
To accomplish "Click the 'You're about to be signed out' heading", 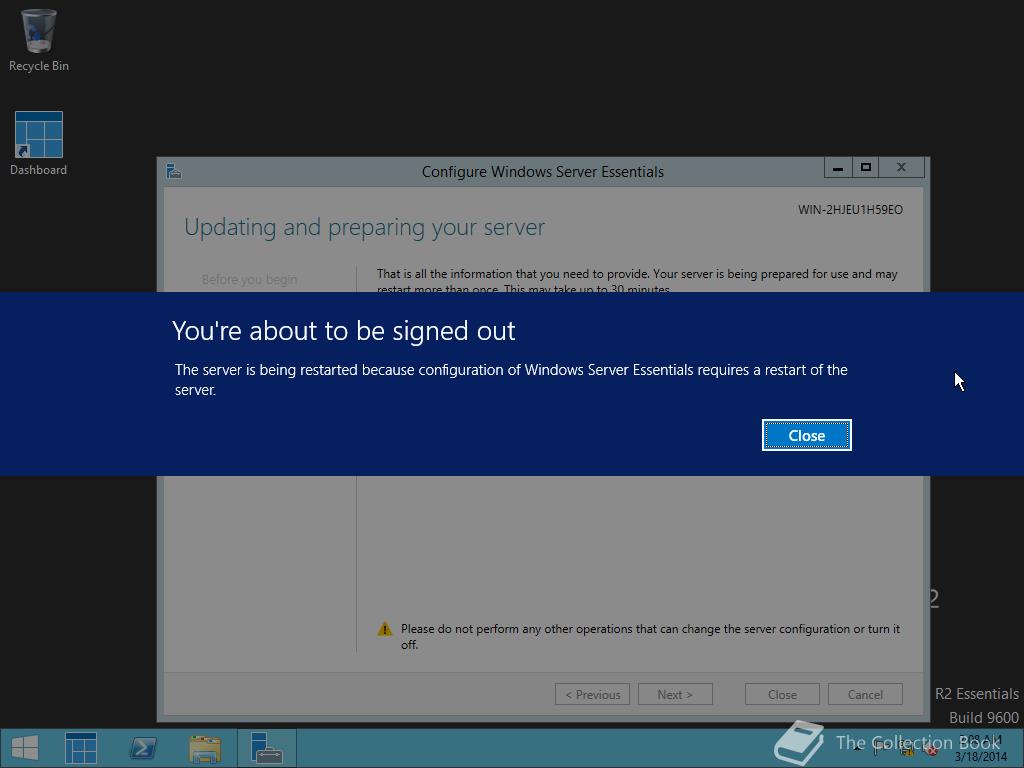I will click(344, 331).
